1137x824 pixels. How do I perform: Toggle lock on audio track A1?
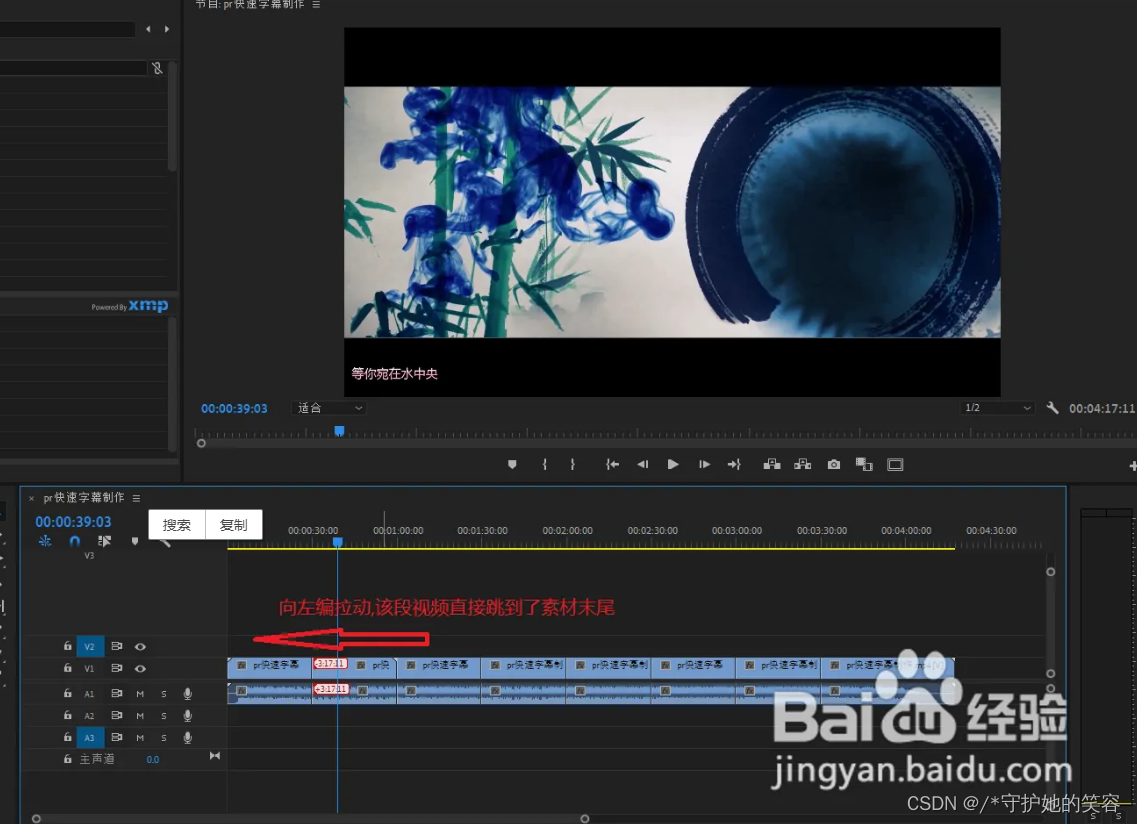[x=67, y=693]
